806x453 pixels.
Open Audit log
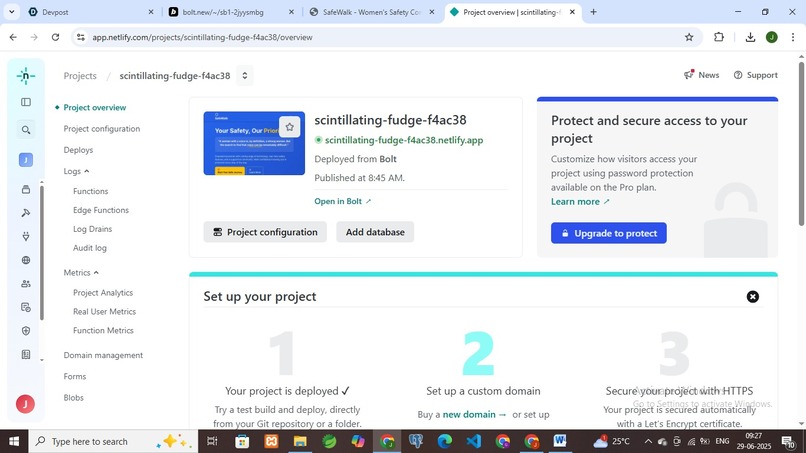[90, 248]
